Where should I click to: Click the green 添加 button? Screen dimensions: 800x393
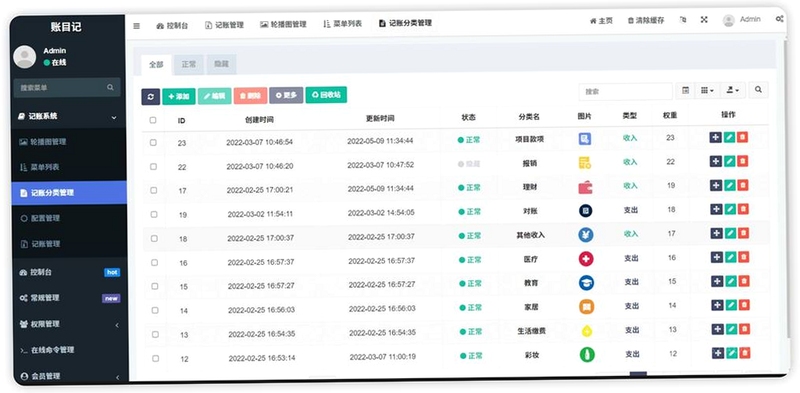coord(179,96)
